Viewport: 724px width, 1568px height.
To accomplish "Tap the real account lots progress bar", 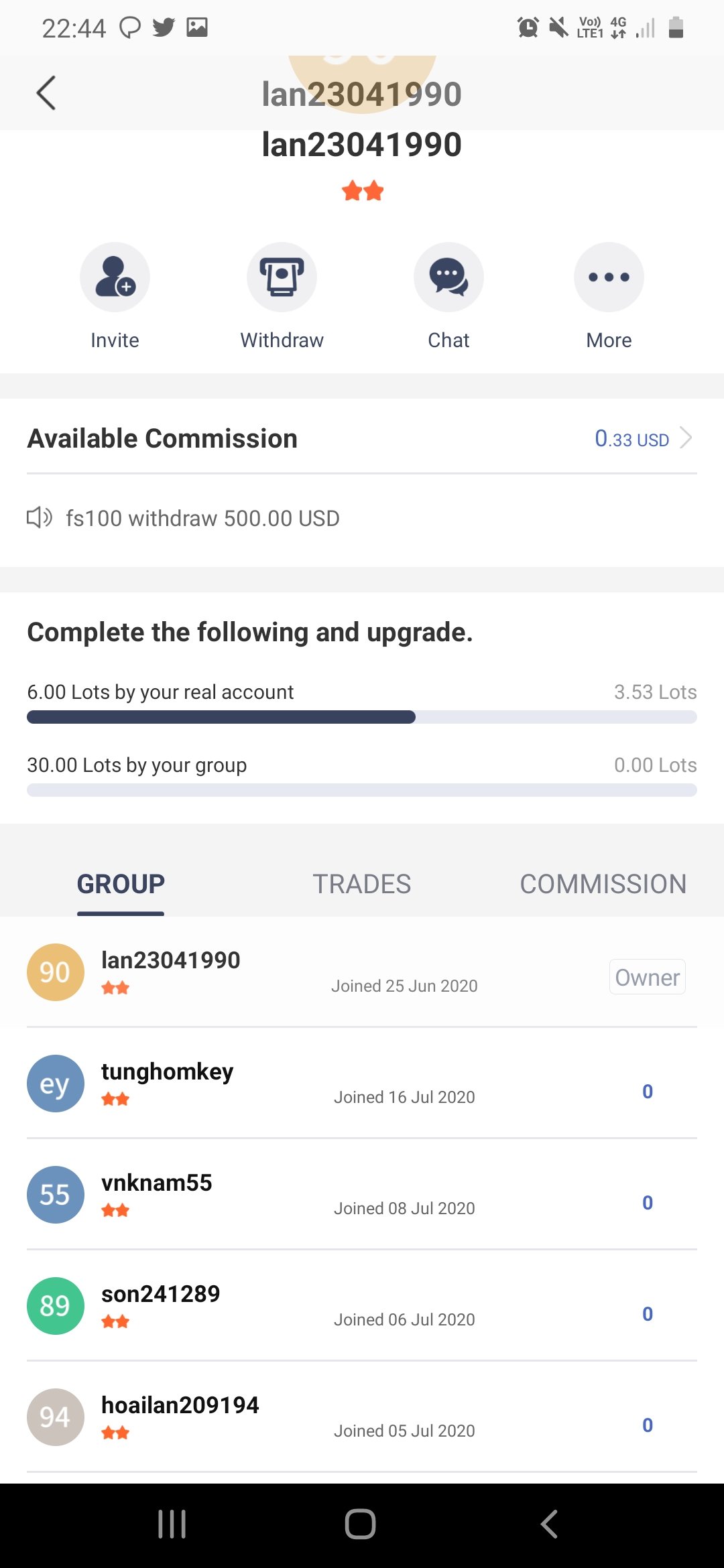I will click(362, 717).
